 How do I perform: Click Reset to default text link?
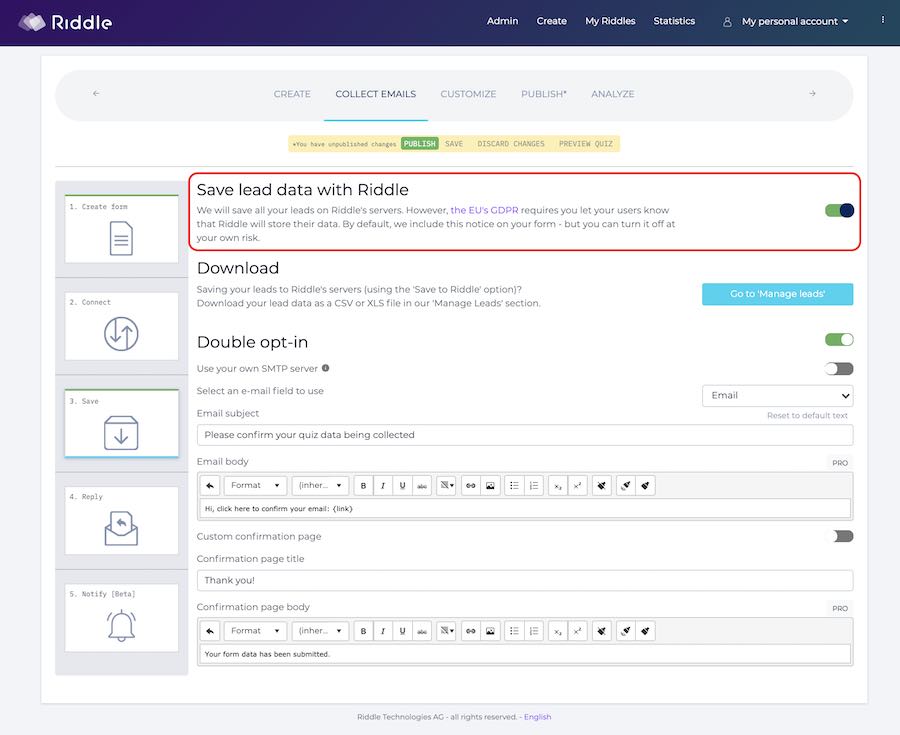coord(807,415)
